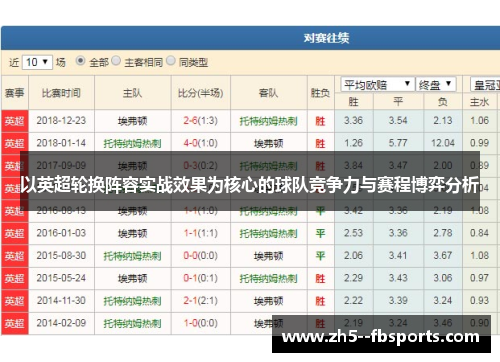Image resolution: width=500 pixels, height=362 pixels.
Task: Click handicap value 0.99
Action: 479,143
